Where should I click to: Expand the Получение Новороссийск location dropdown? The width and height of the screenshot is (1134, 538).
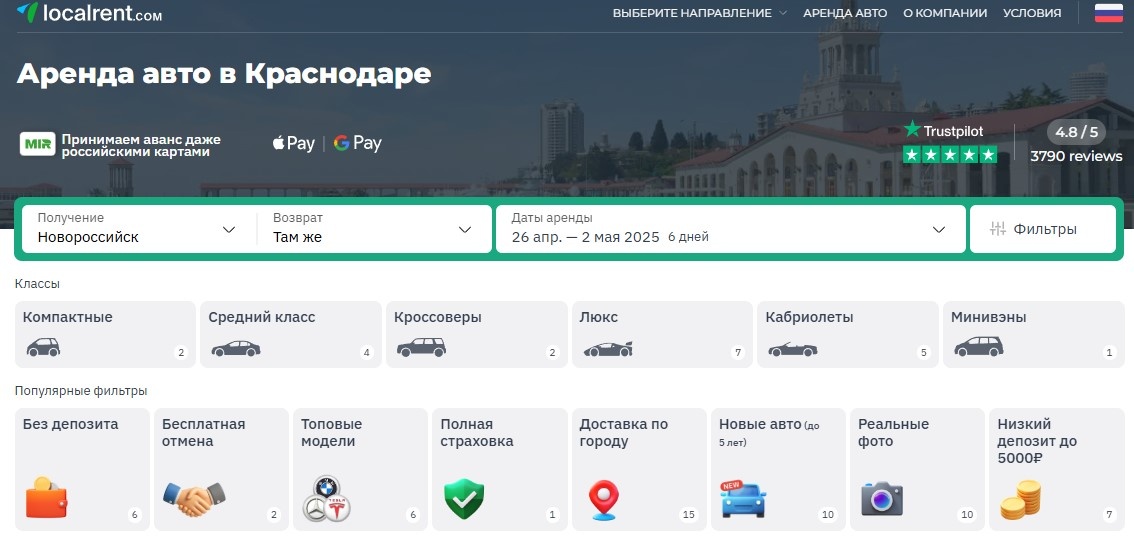140,229
